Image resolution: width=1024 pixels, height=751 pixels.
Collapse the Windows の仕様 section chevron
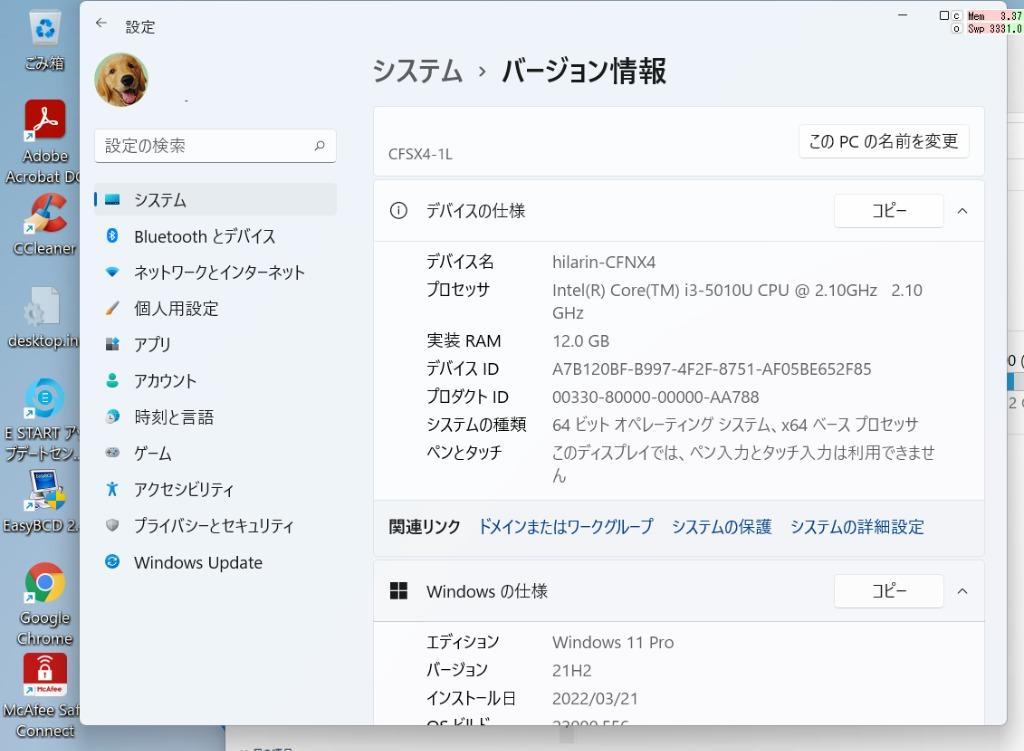pos(962,591)
